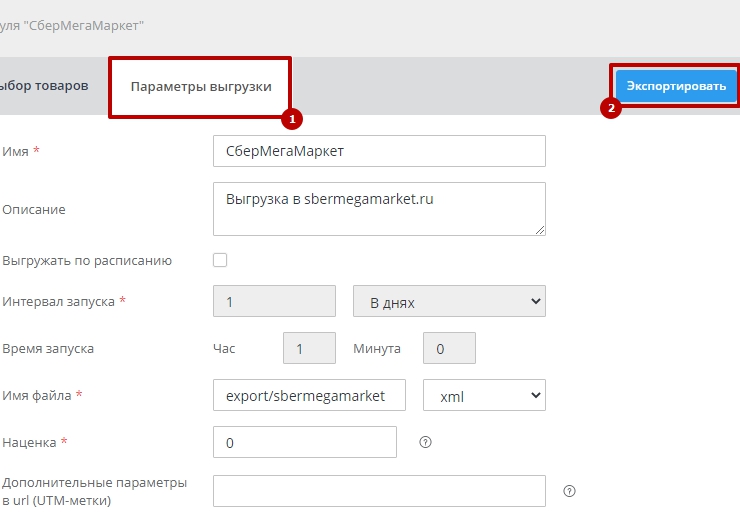Click the Интервал запуска label

(x=59, y=302)
